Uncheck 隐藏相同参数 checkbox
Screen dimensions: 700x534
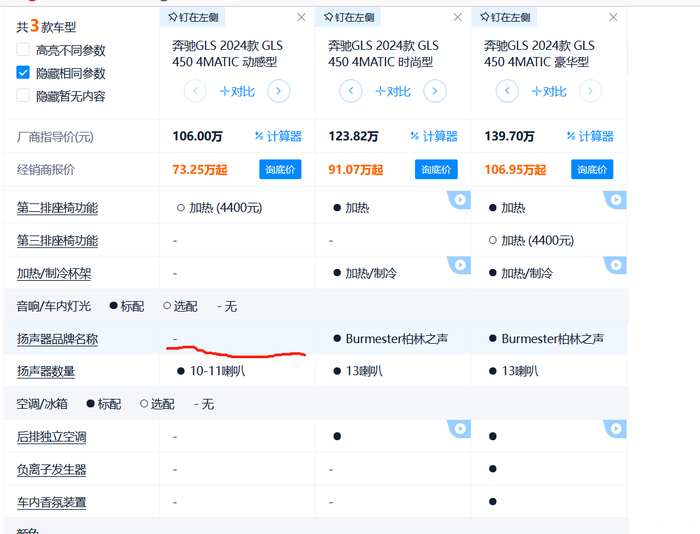(x=23, y=72)
